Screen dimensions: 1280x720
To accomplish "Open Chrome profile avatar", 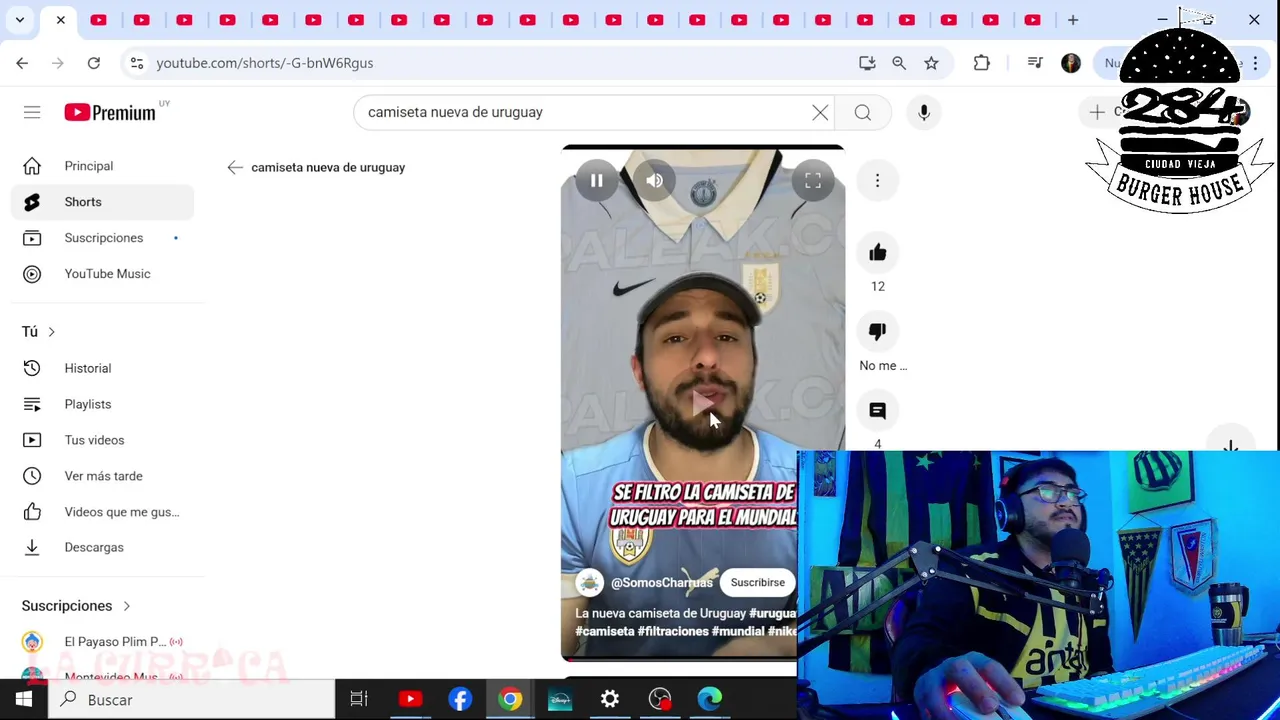I will coord(1071,63).
